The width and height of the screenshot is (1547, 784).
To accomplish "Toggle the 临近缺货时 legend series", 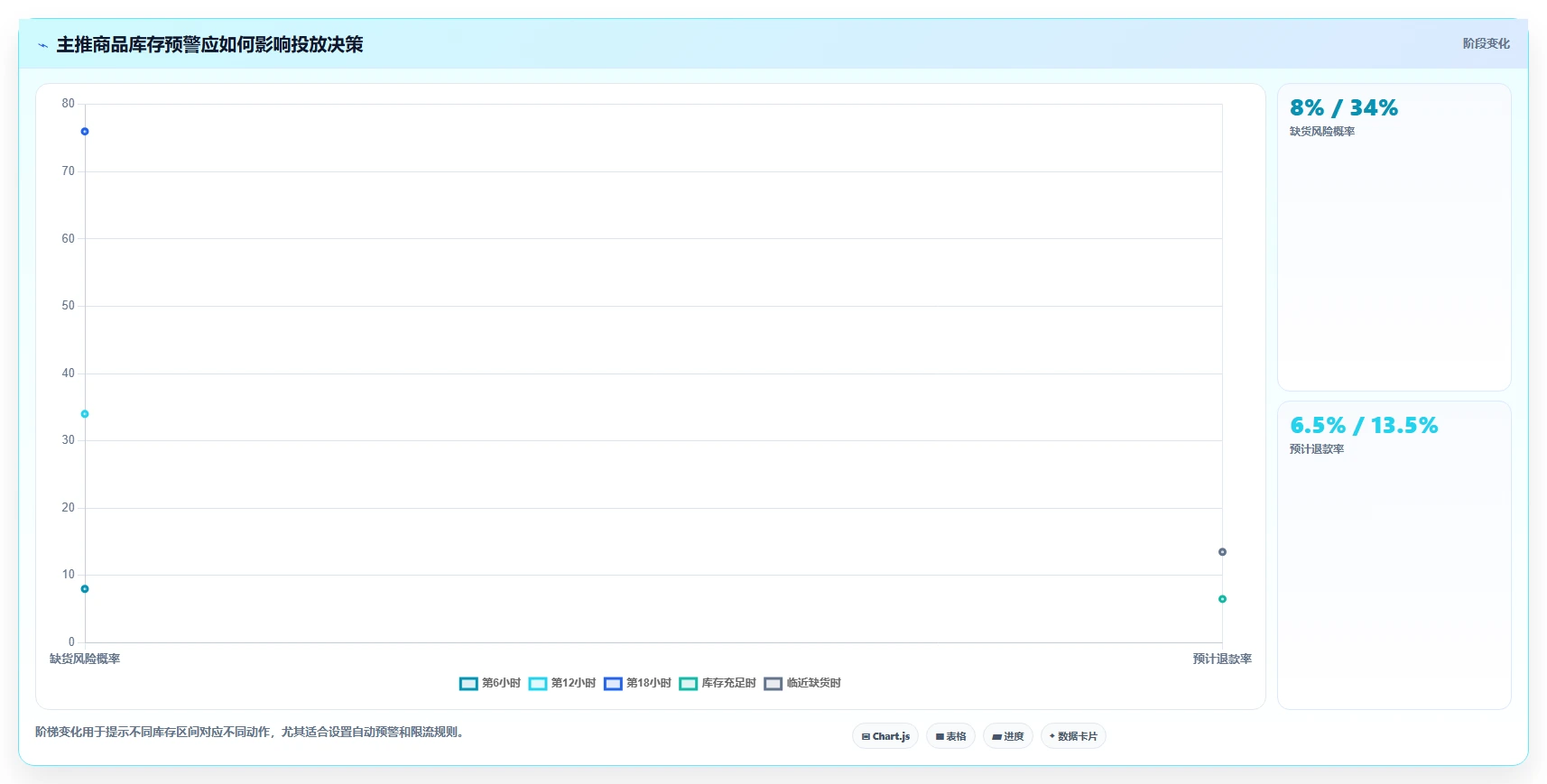I will pos(802,683).
